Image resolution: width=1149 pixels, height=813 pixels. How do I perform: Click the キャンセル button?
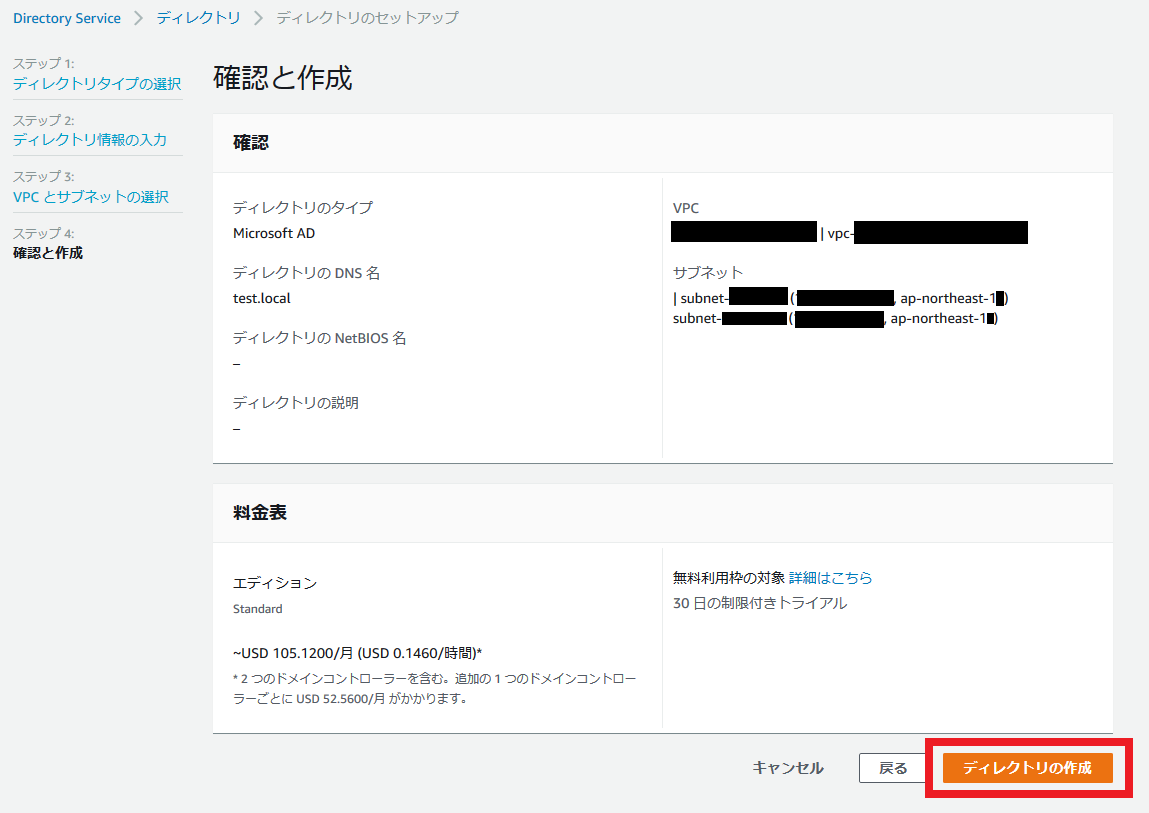coord(788,768)
